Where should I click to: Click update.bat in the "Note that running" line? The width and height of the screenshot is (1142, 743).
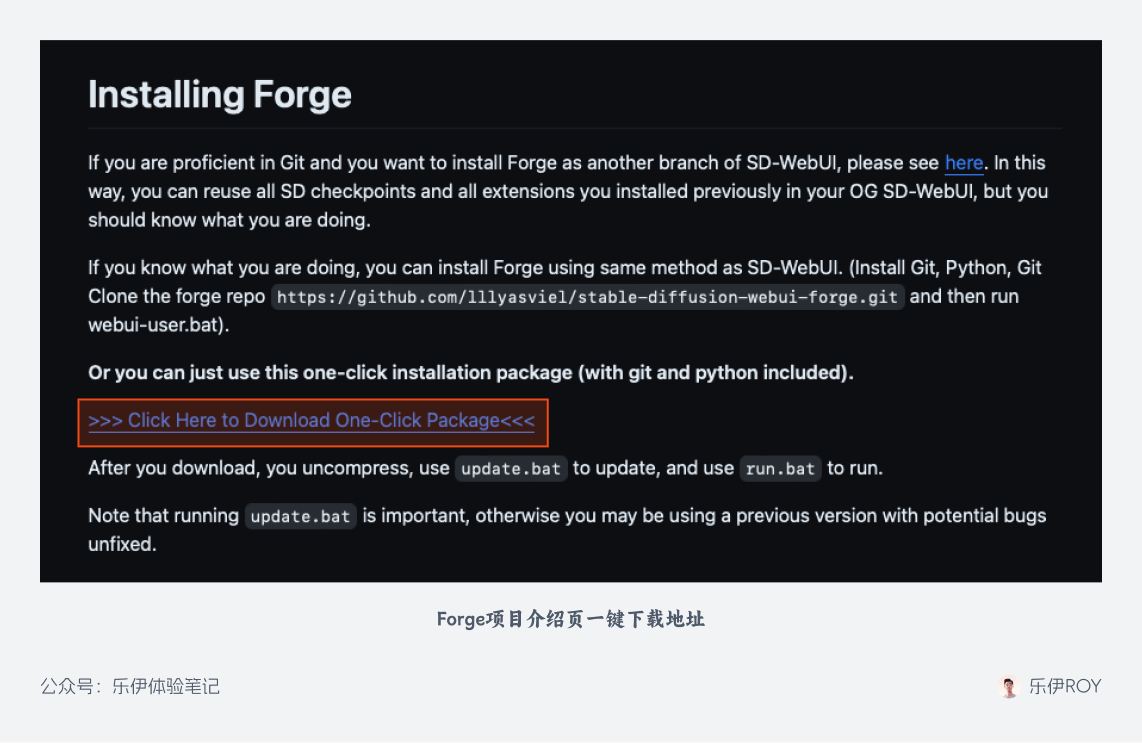point(300,516)
